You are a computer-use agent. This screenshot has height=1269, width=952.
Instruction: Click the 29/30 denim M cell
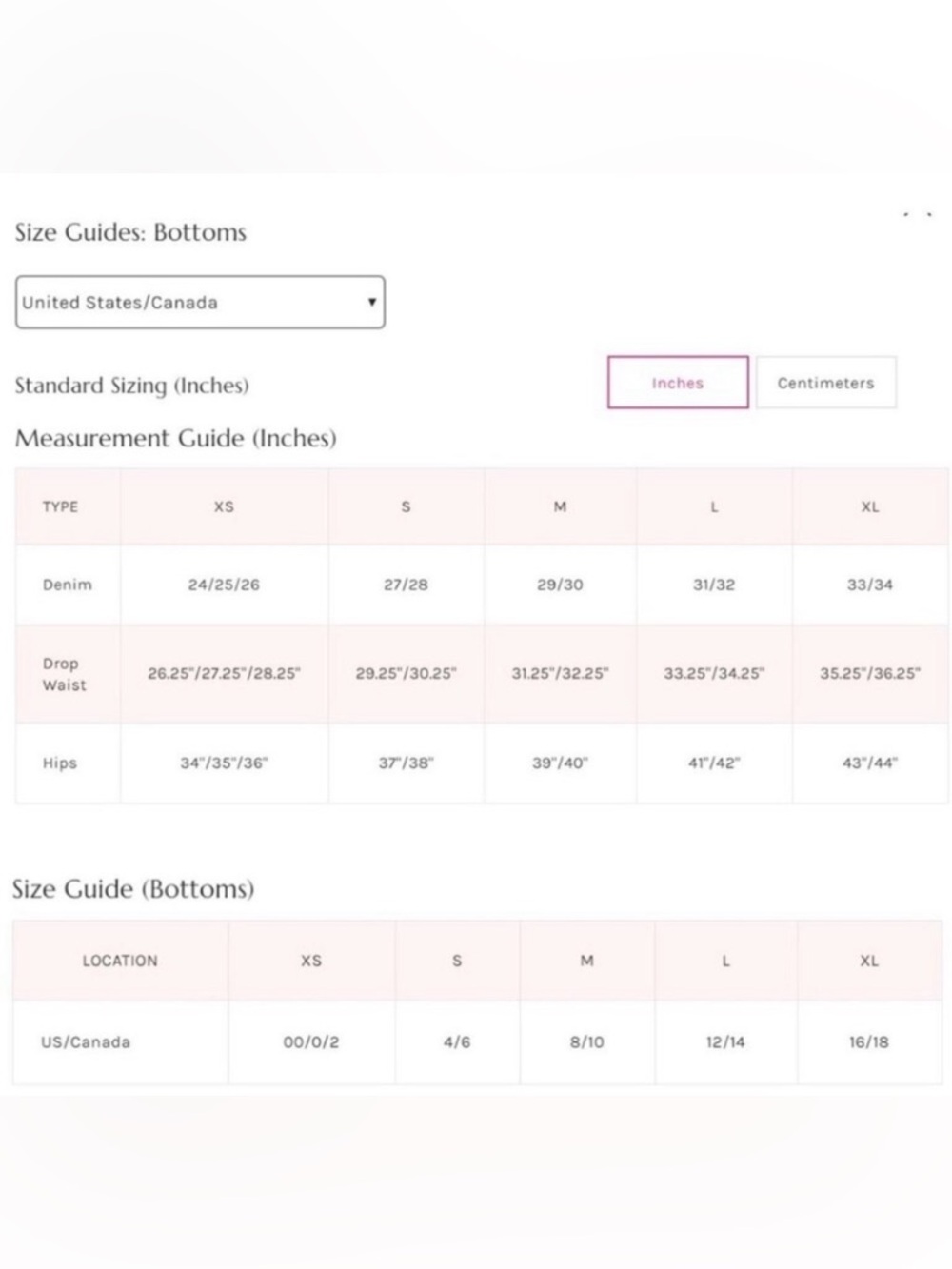pyautogui.click(x=560, y=585)
